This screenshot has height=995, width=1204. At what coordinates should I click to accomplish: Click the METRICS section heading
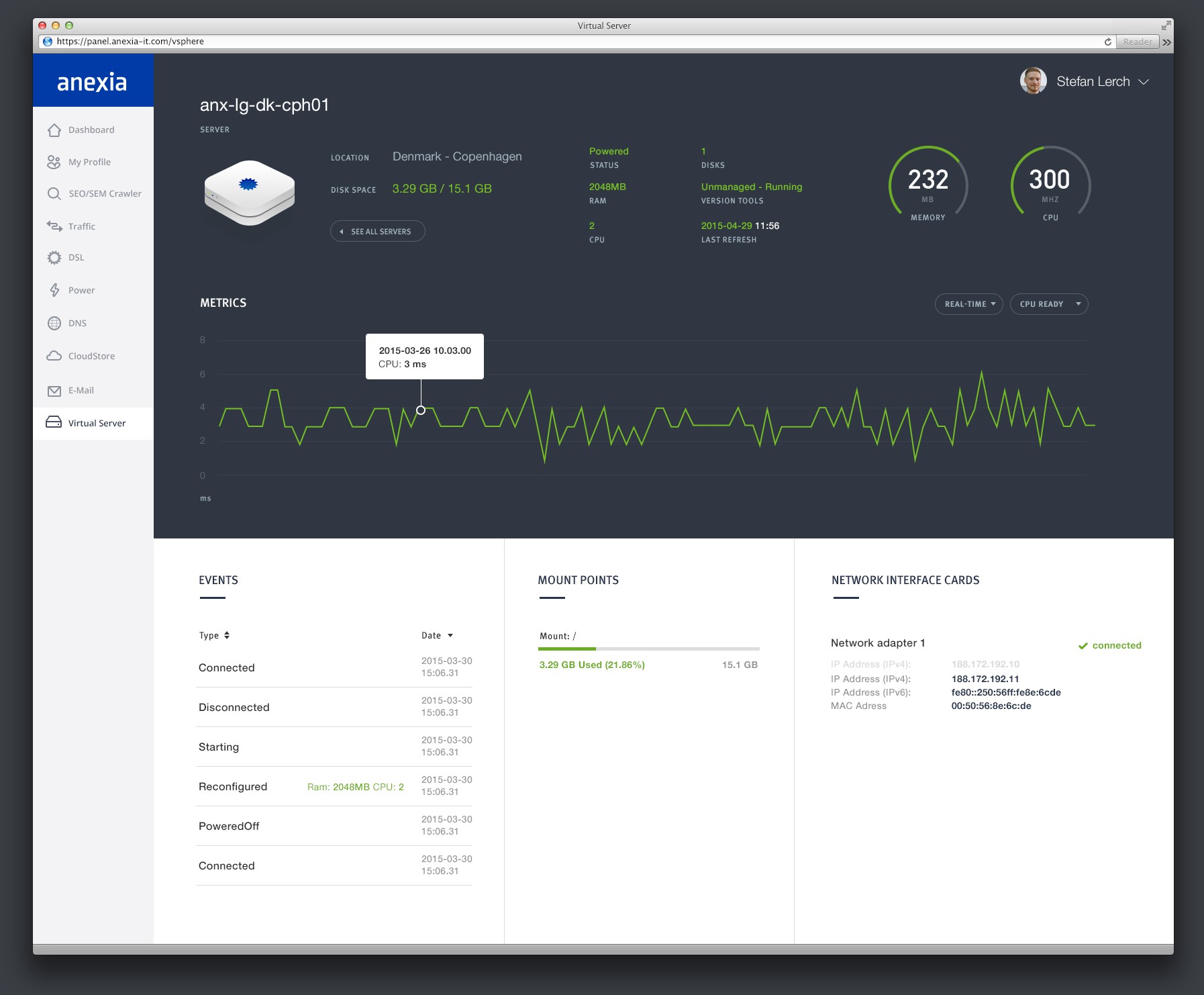tap(223, 303)
